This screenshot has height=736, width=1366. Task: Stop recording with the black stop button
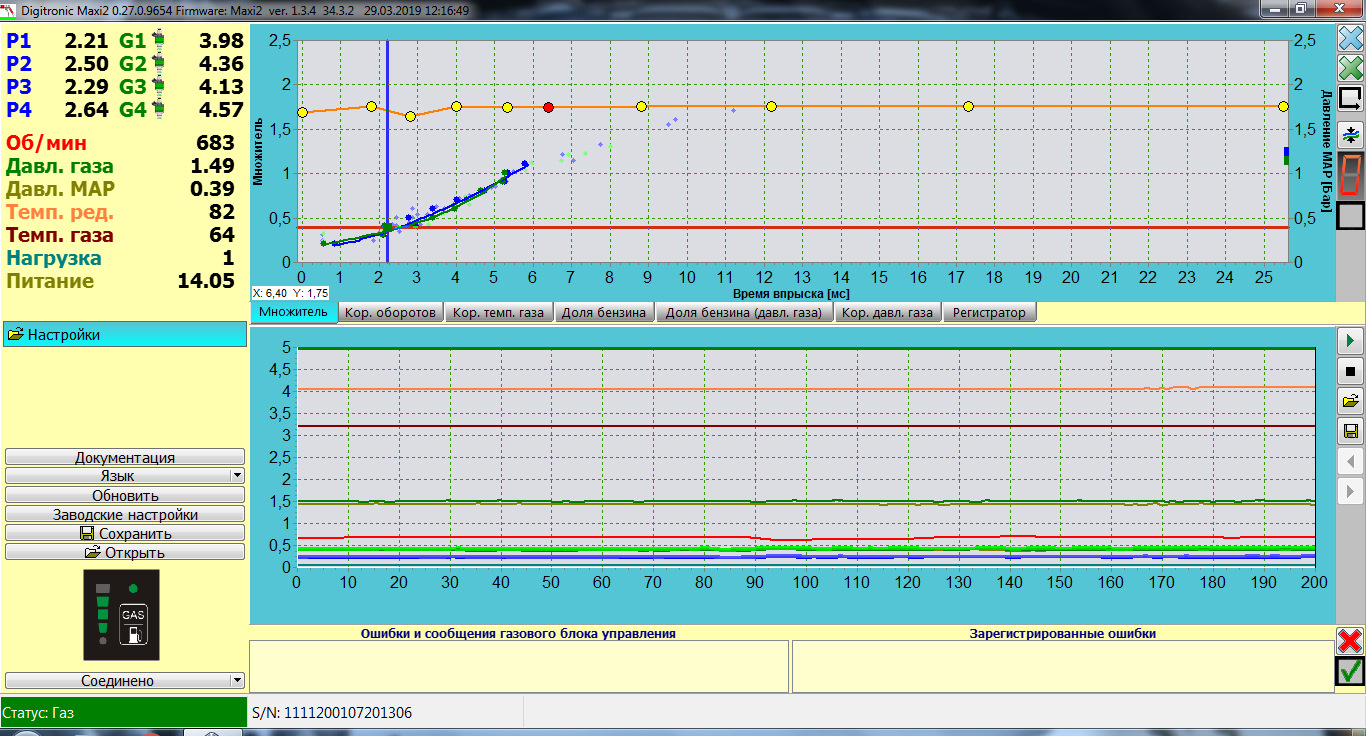pyautogui.click(x=1351, y=371)
